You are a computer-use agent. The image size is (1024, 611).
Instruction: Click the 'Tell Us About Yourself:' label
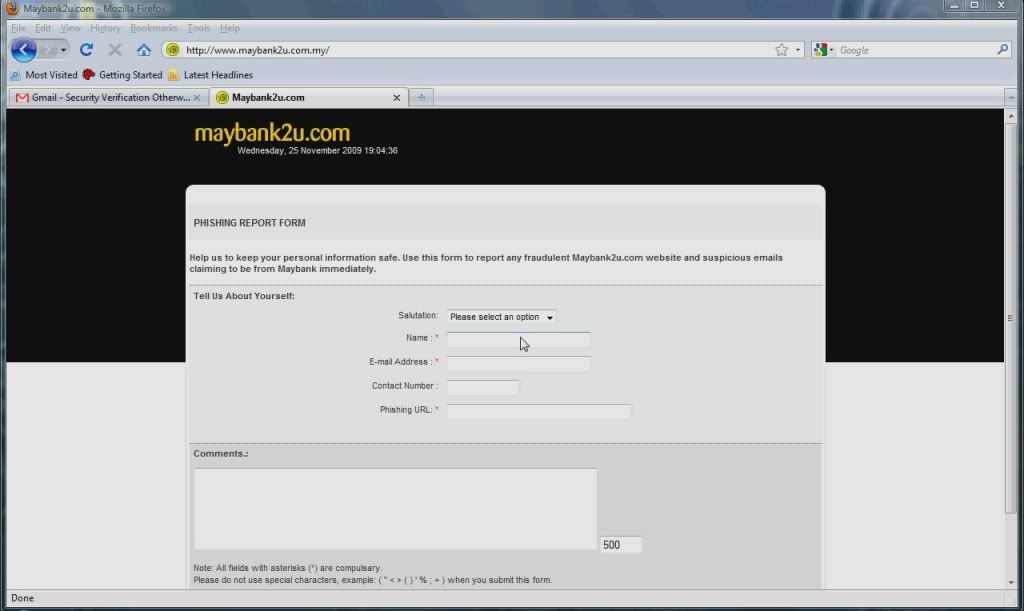tap(244, 296)
